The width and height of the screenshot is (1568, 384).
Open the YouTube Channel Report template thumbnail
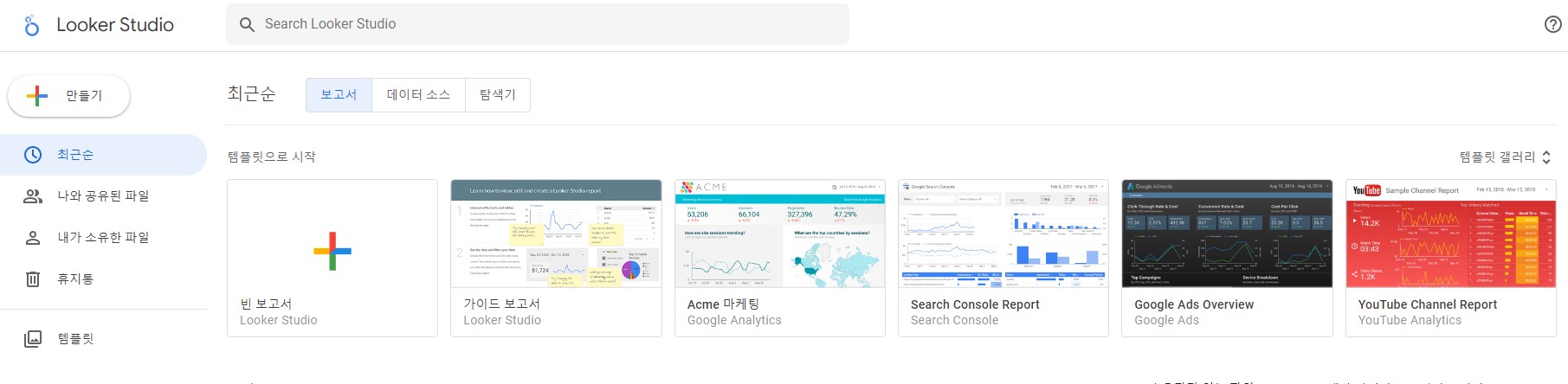point(1451,234)
